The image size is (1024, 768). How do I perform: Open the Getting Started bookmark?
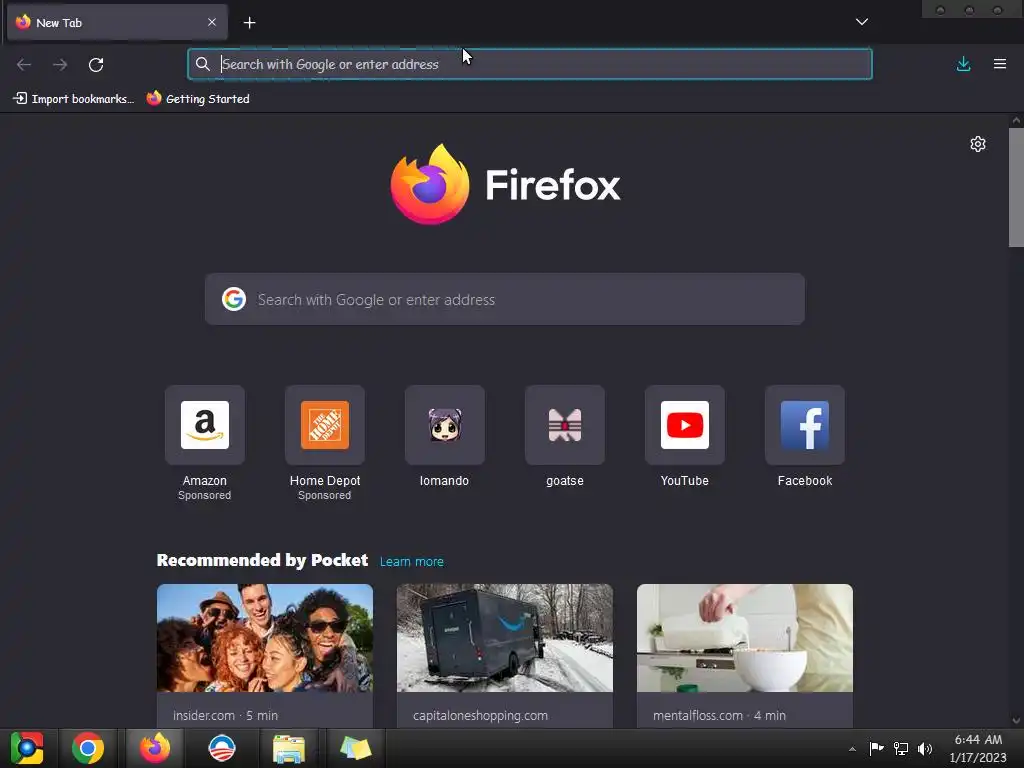pyautogui.click(x=198, y=99)
